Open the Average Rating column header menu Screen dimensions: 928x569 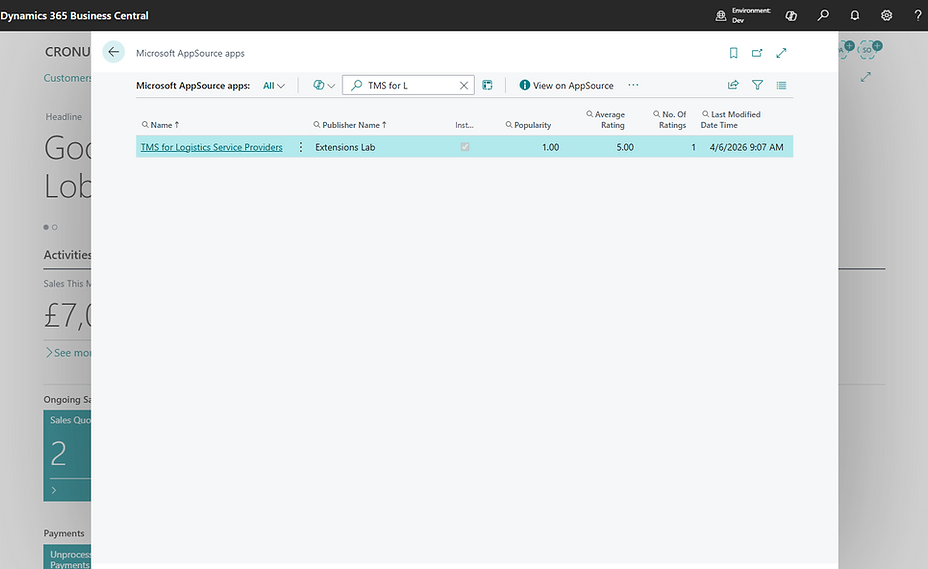click(605, 120)
